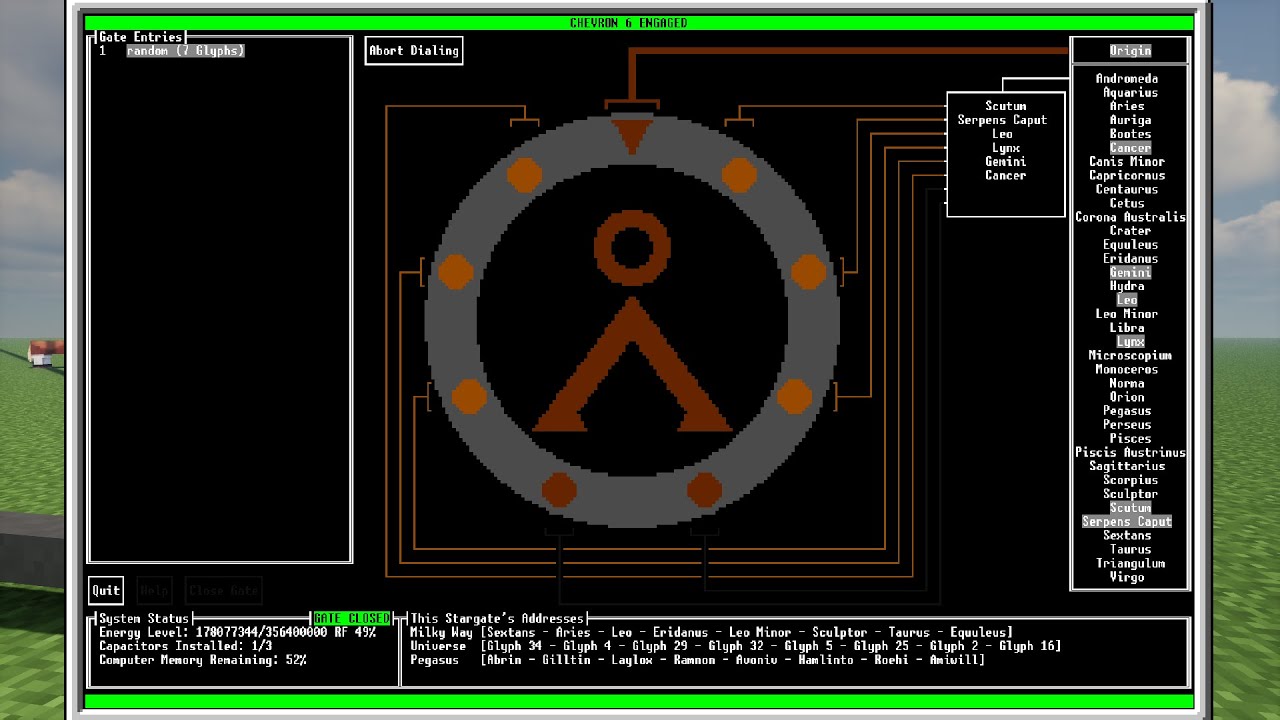Screen dimensions: 1280x720
Task: Click highlighted Lynx in the right-hand glyph list
Action: pyautogui.click(x=1130, y=342)
